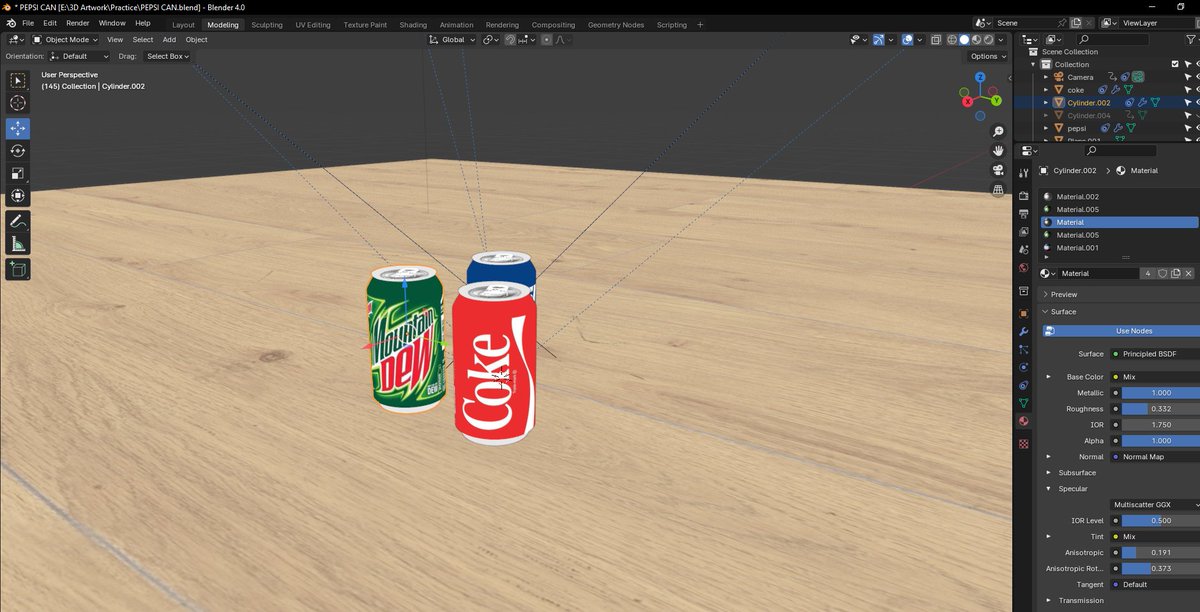Screen dimensions: 1200x612
Task: Click the pan hand viewport icon
Action: pyautogui.click(x=998, y=151)
